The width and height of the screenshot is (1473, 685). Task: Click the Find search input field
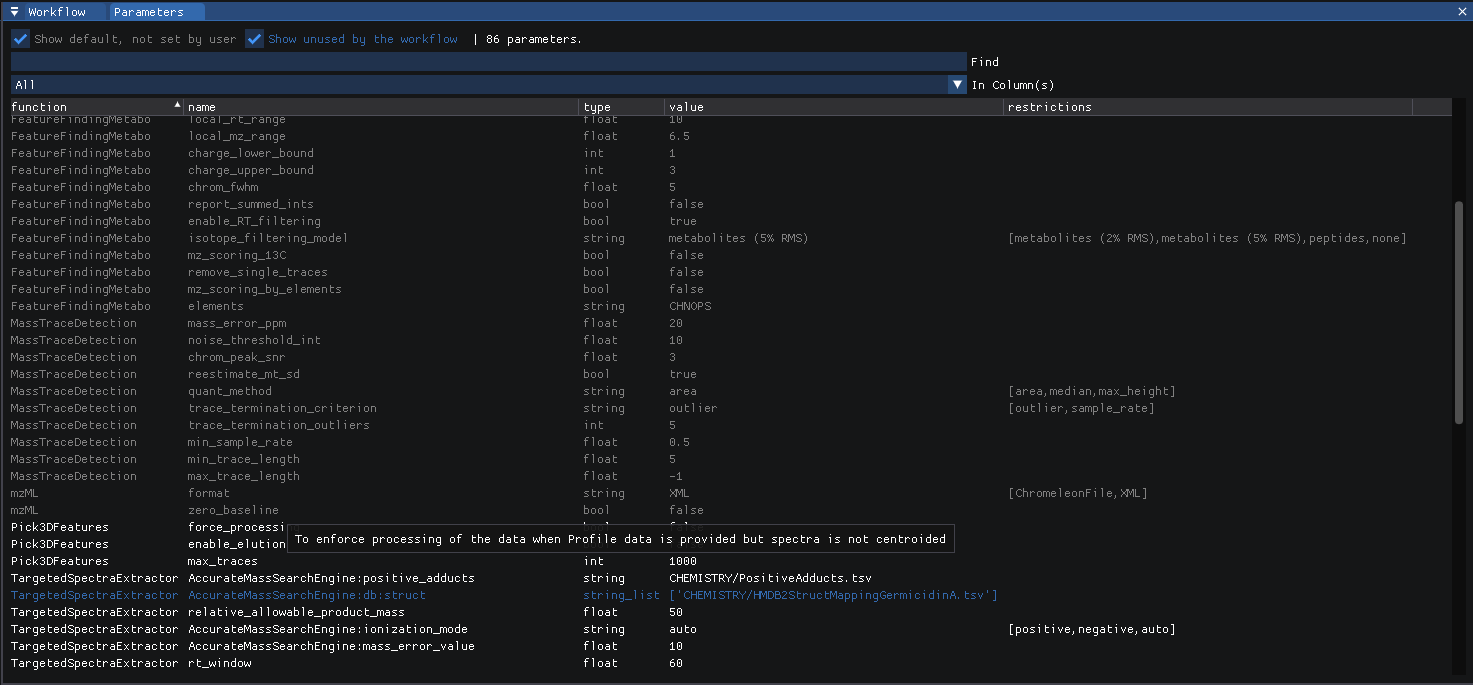coord(489,61)
